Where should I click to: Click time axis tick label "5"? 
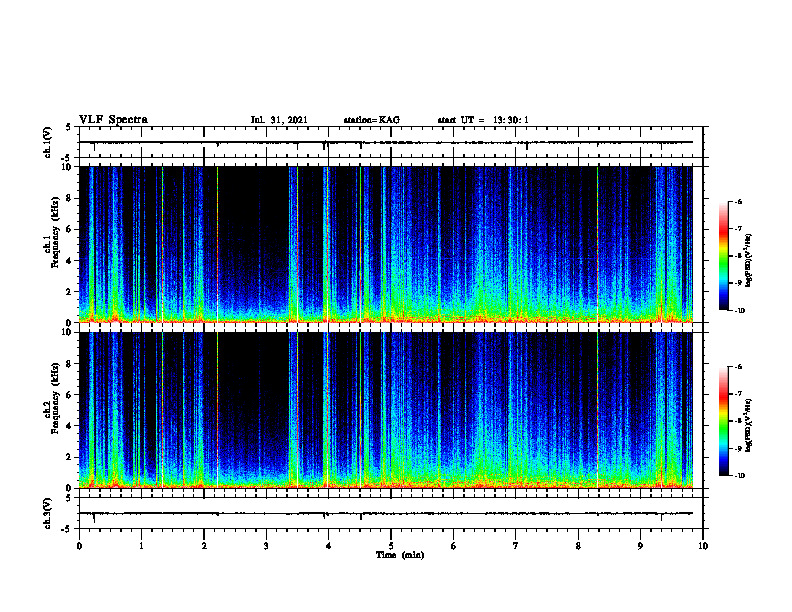click(391, 546)
